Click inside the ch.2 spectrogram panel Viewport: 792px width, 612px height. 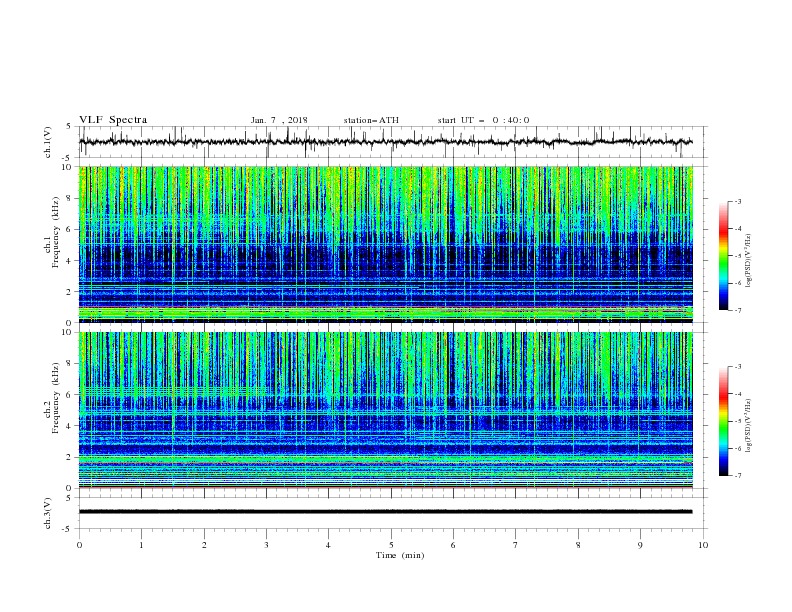tap(385, 410)
